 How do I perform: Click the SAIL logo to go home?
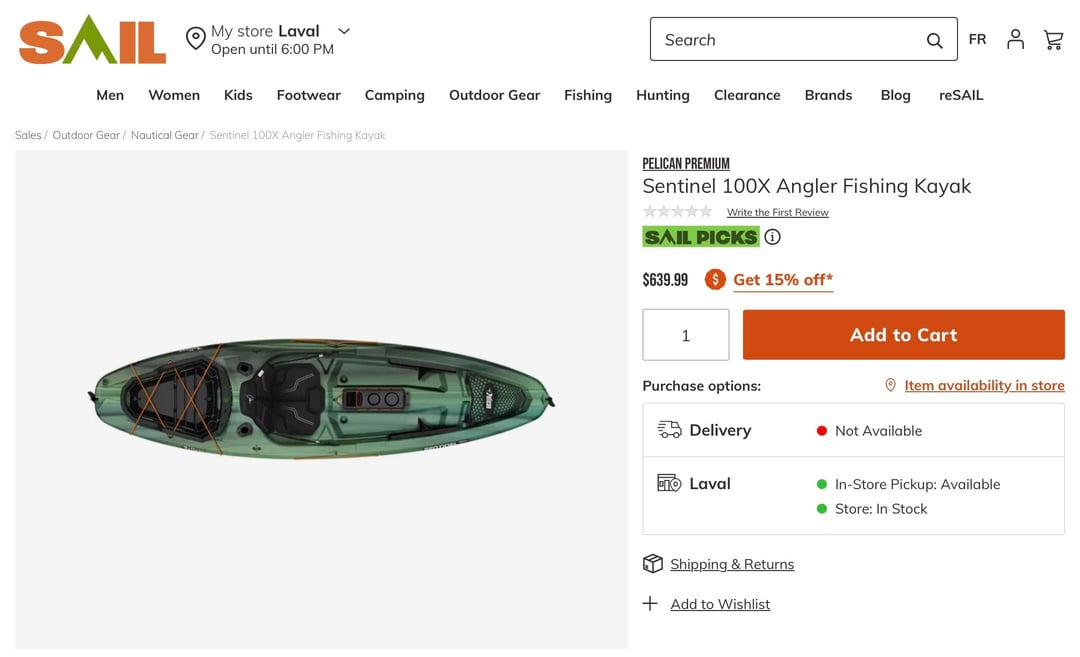point(92,40)
